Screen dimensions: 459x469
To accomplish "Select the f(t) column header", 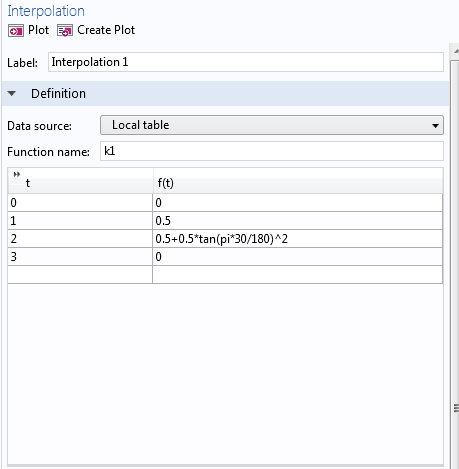I will 298,181.
